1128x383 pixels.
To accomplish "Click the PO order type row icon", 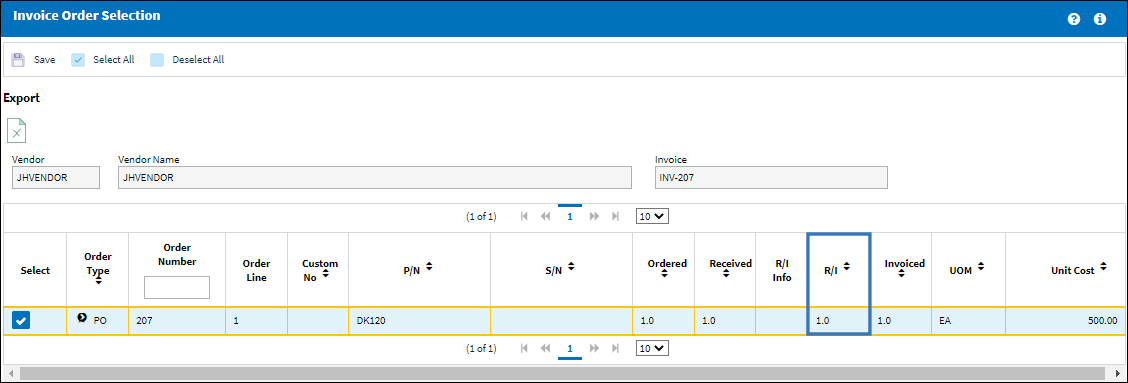I will point(82,317).
